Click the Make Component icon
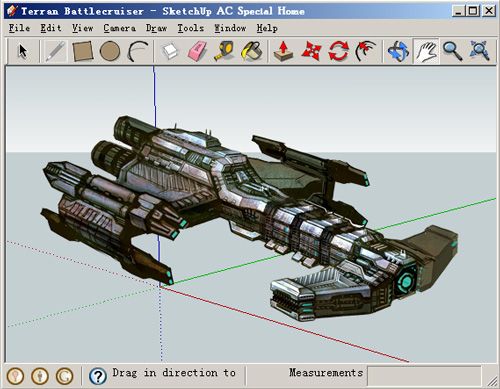 point(170,51)
